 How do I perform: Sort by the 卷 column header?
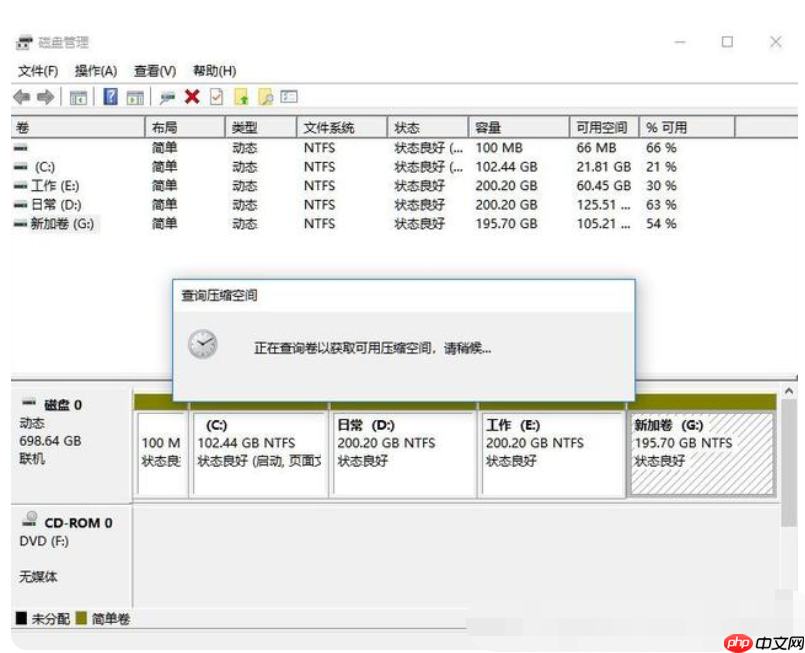(78, 127)
